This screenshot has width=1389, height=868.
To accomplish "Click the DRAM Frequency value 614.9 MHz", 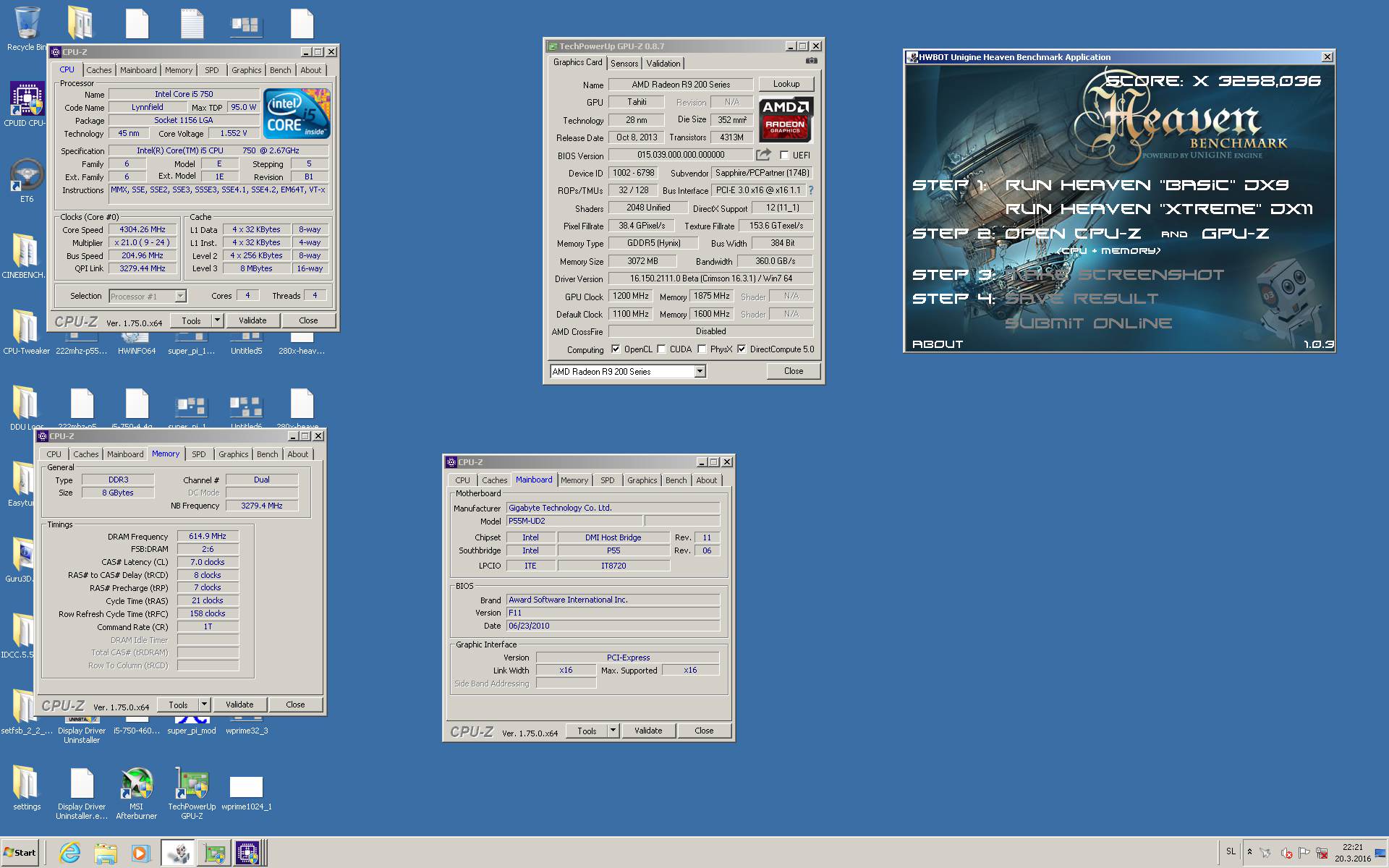I will (208, 537).
